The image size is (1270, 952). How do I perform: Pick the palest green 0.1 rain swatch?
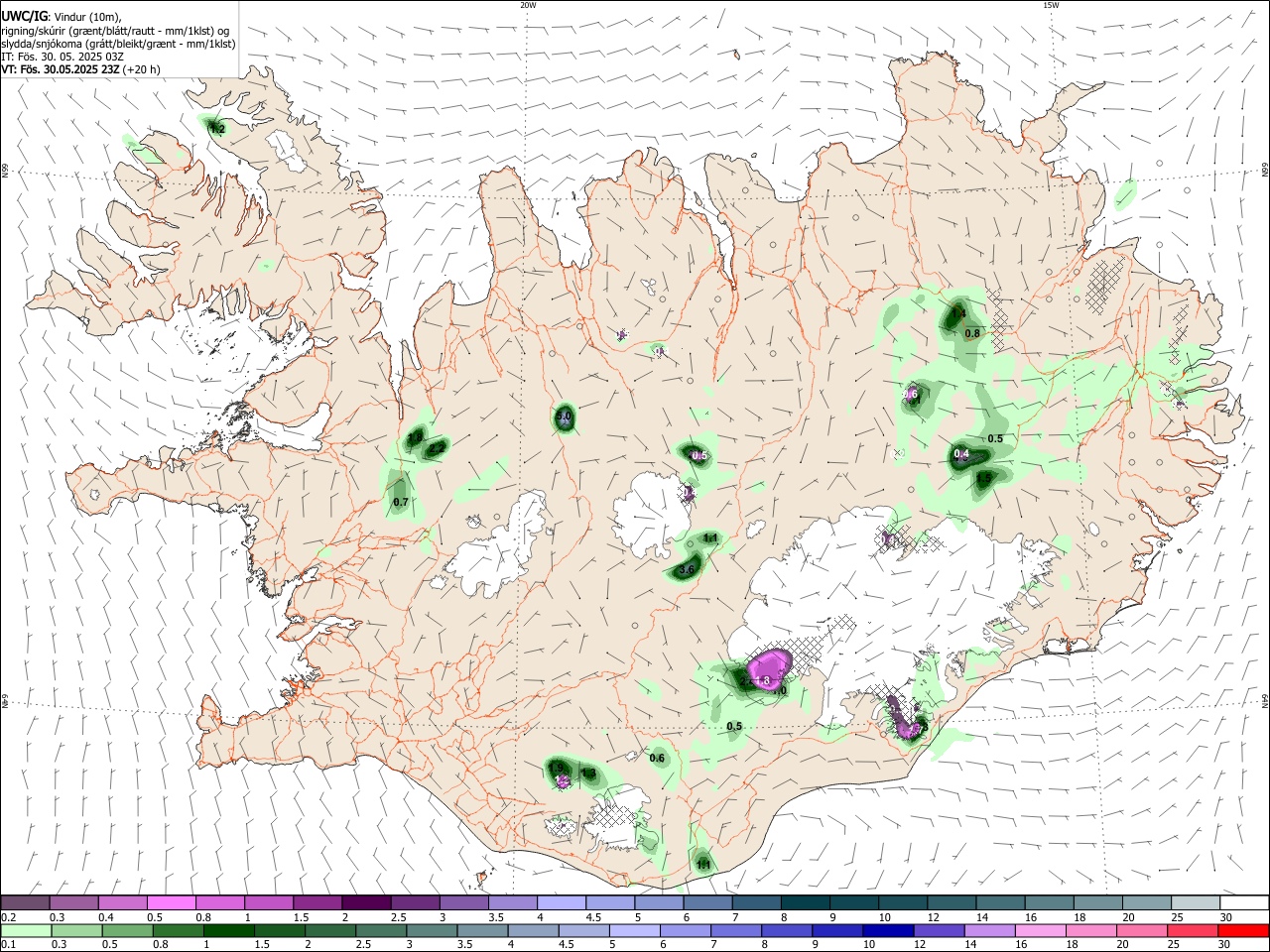(24, 930)
